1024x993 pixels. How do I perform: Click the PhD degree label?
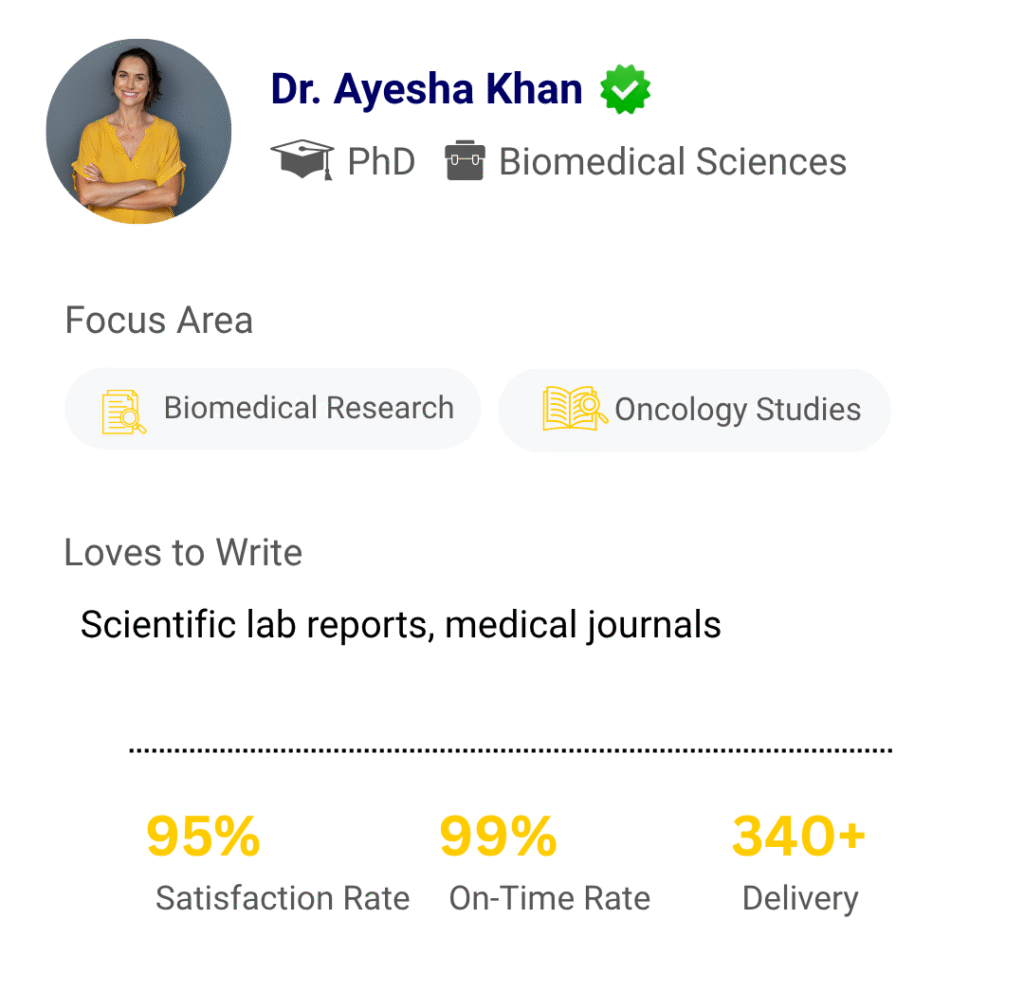381,162
